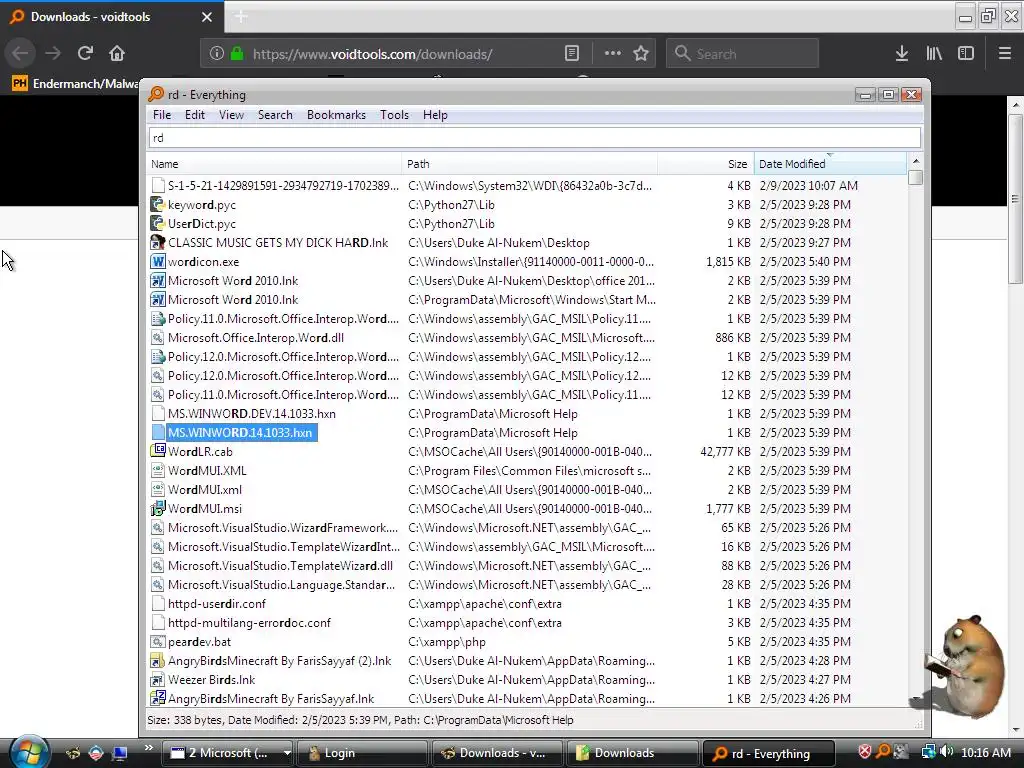This screenshot has height=768, width=1024.
Task: Open the Tools menu in Everything
Action: click(394, 115)
